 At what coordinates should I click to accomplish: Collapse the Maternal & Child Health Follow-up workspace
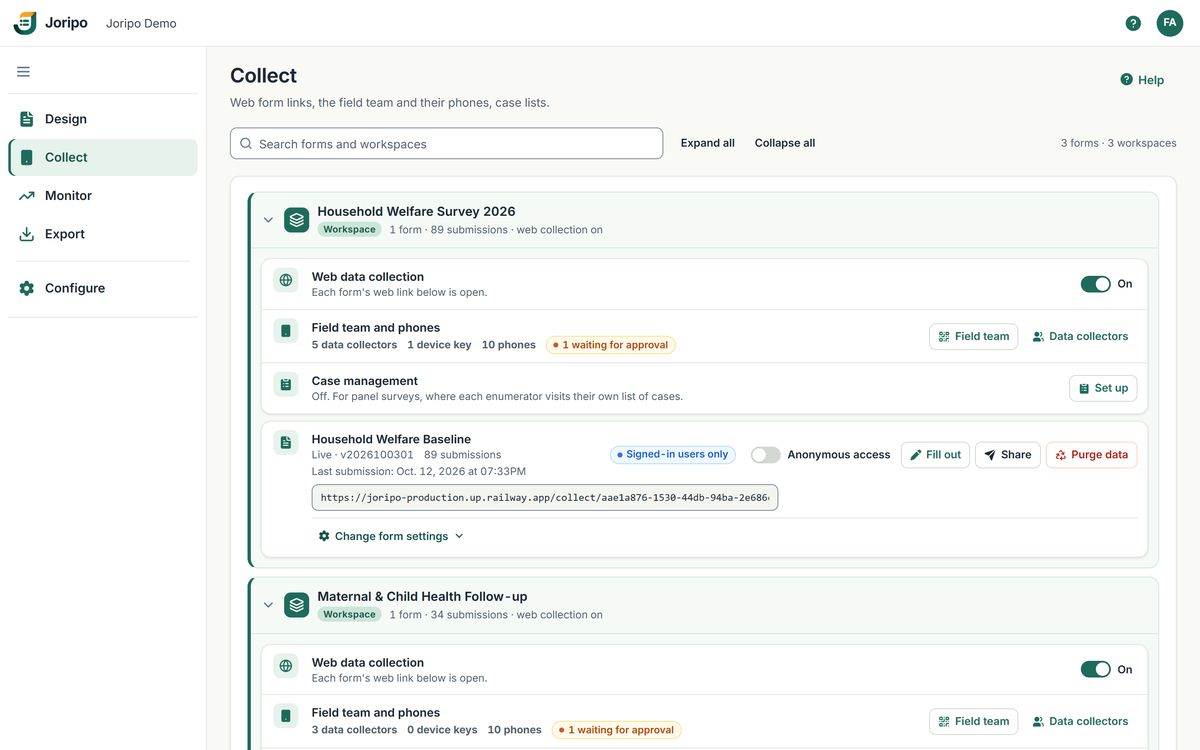[268, 605]
